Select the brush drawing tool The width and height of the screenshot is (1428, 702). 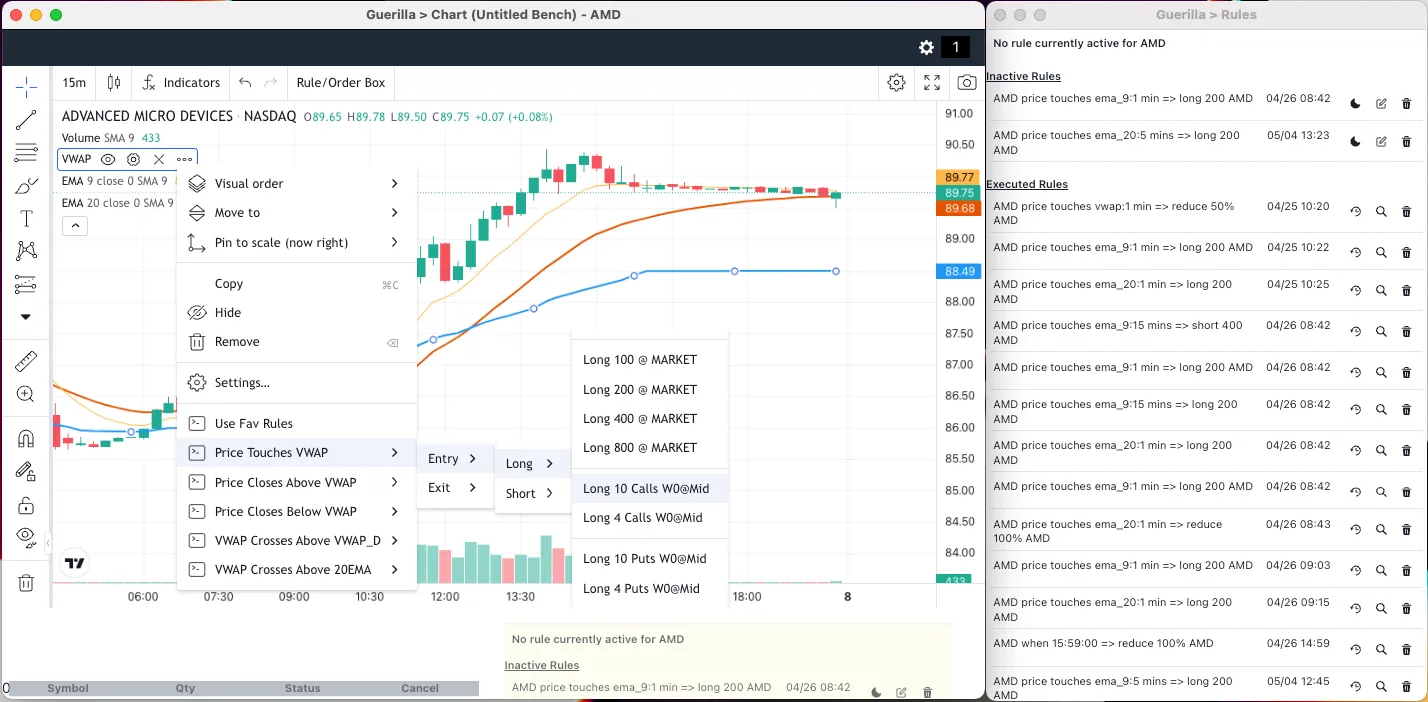pos(26,186)
